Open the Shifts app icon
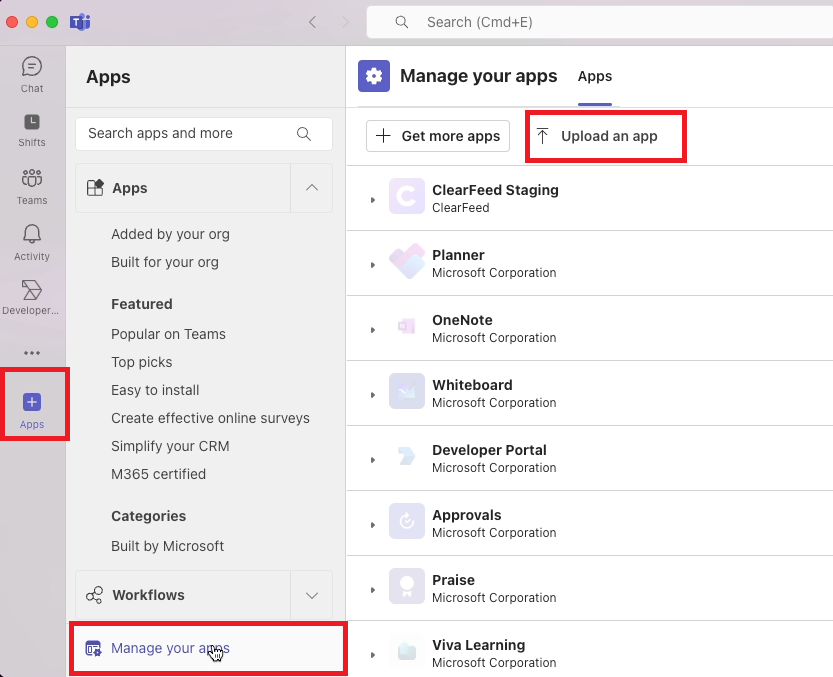833x677 pixels. click(32, 129)
